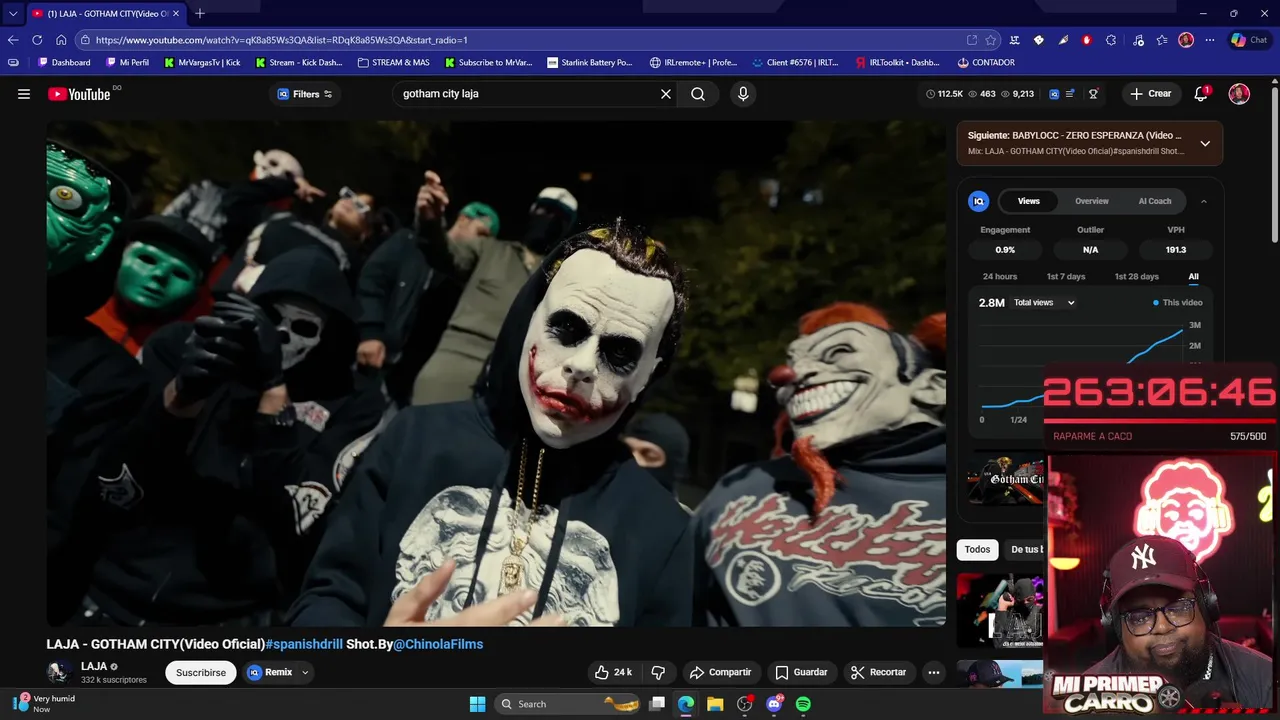Viewport: 1280px width, 720px height.
Task: Open vidIQ list icon in header
Action: [1070, 94]
